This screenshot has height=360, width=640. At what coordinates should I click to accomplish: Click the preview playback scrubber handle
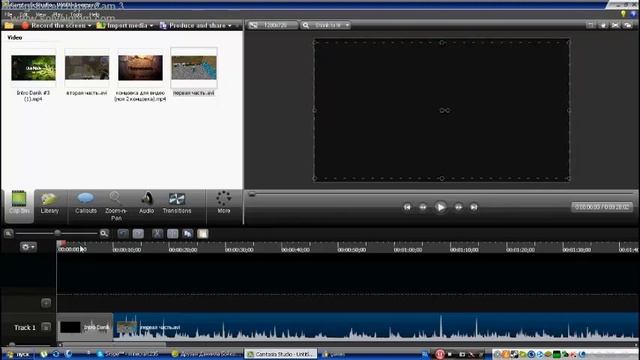pyautogui.click(x=252, y=194)
